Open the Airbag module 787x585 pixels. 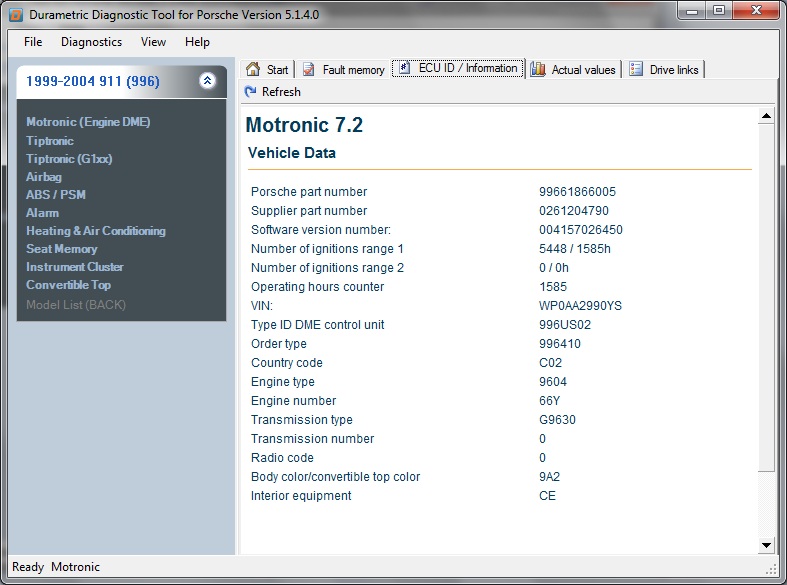click(44, 177)
